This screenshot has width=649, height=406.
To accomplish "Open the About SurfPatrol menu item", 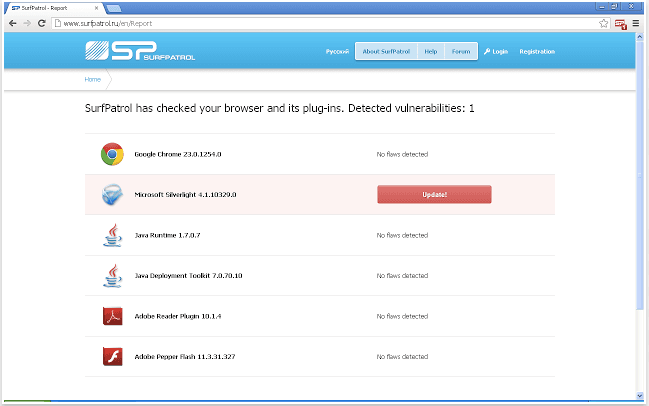I will coord(385,51).
